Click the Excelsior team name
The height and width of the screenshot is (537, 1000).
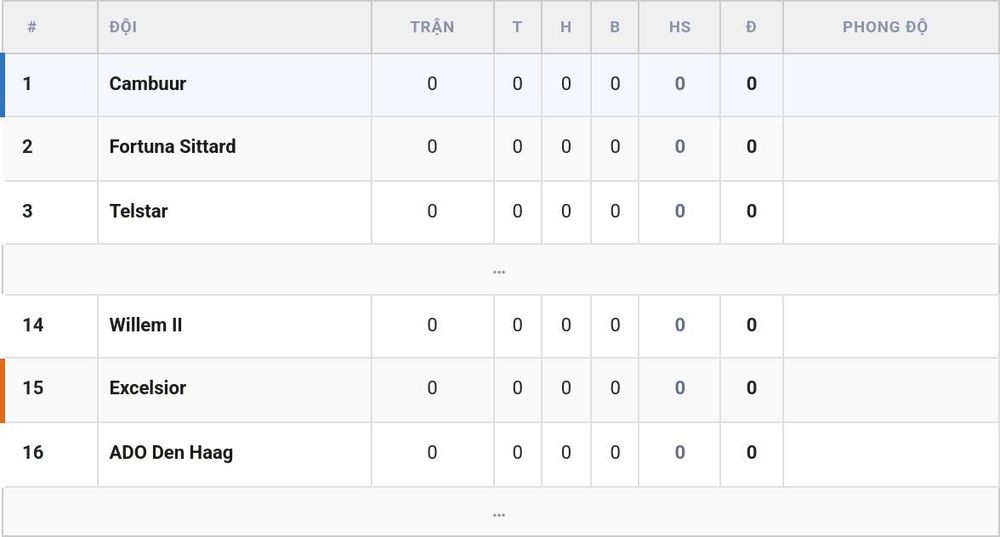click(147, 388)
